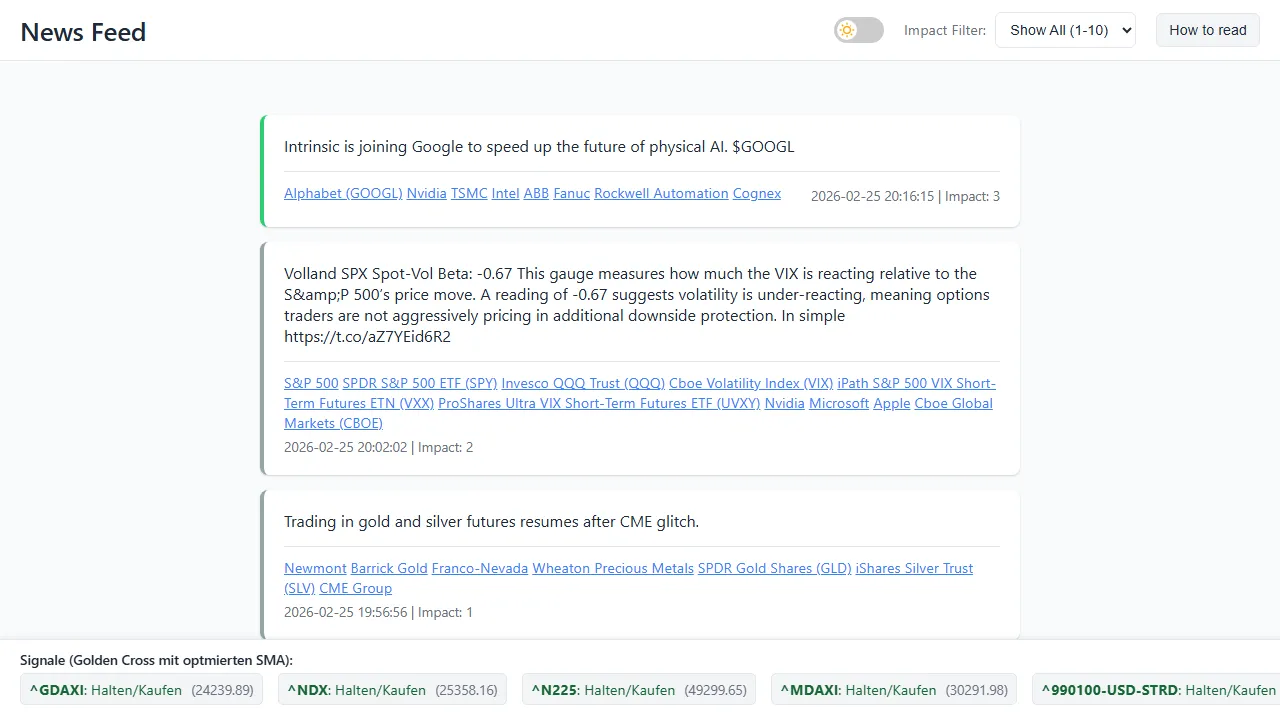Click the How to read button

tap(1207, 30)
